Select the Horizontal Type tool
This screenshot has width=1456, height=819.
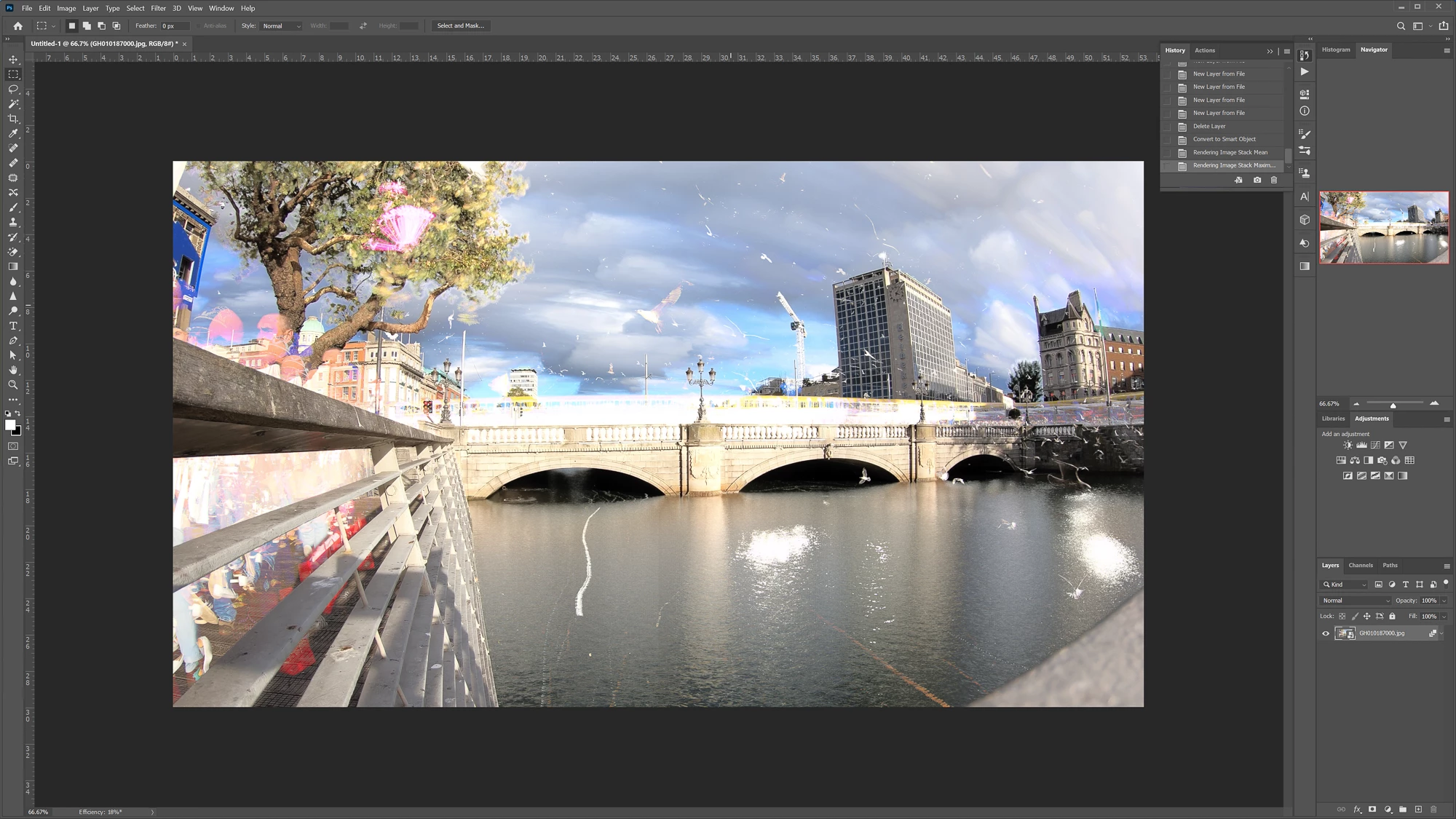13,325
